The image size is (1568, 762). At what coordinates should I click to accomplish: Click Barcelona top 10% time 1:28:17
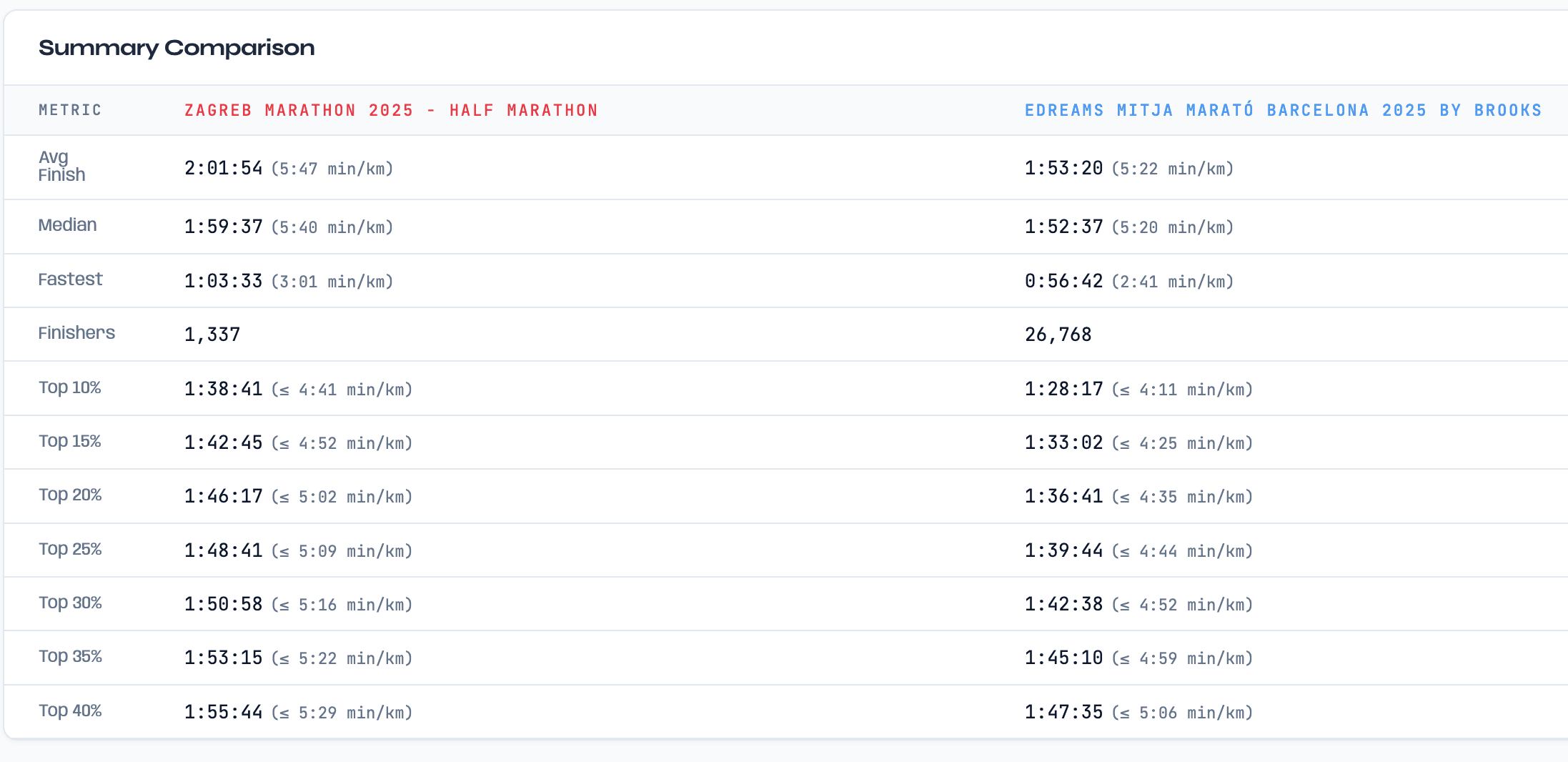click(1064, 389)
